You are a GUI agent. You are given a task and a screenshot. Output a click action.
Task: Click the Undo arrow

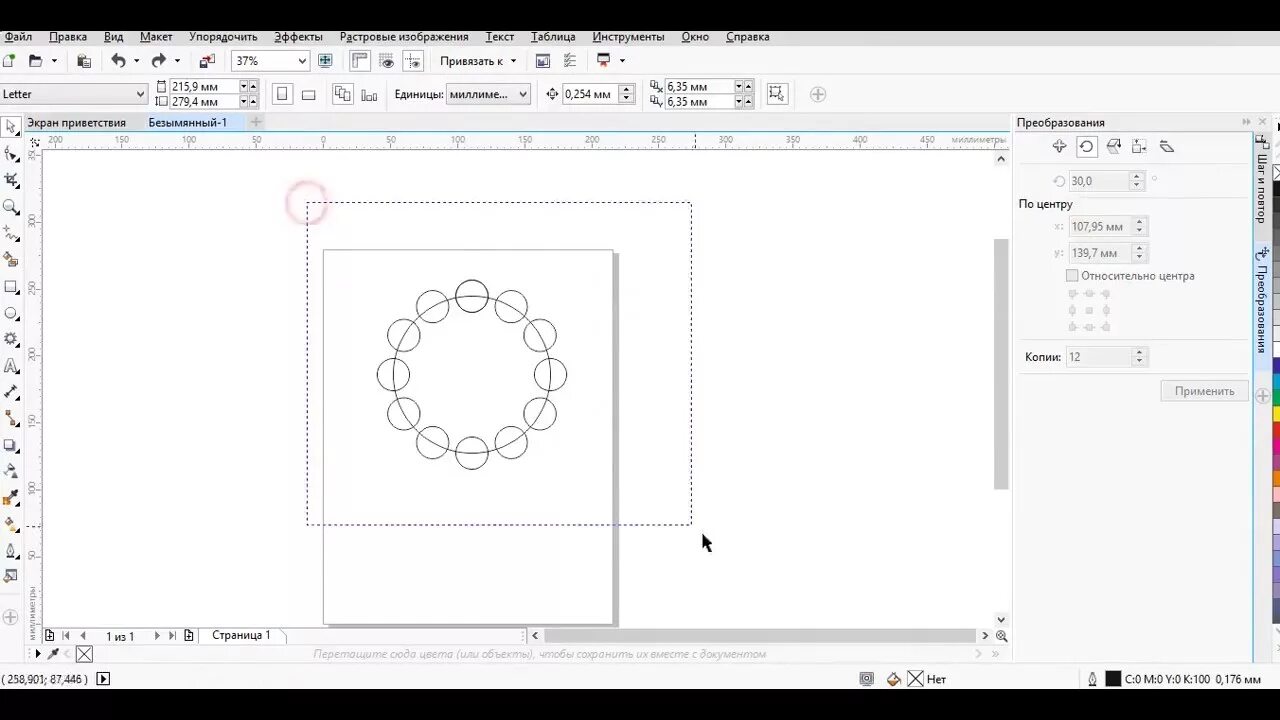(118, 61)
